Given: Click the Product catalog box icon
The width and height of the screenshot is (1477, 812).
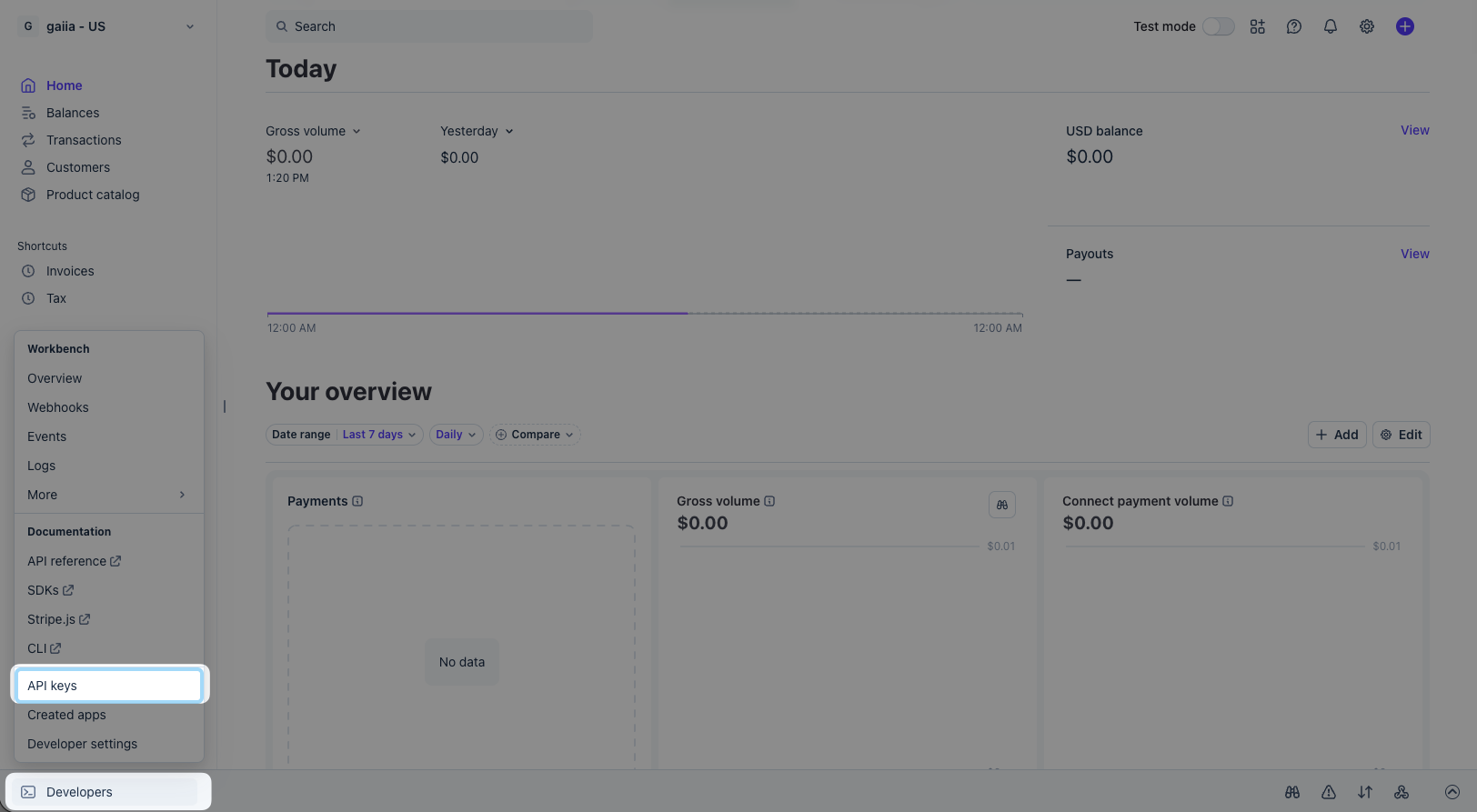Looking at the screenshot, I should (28, 195).
